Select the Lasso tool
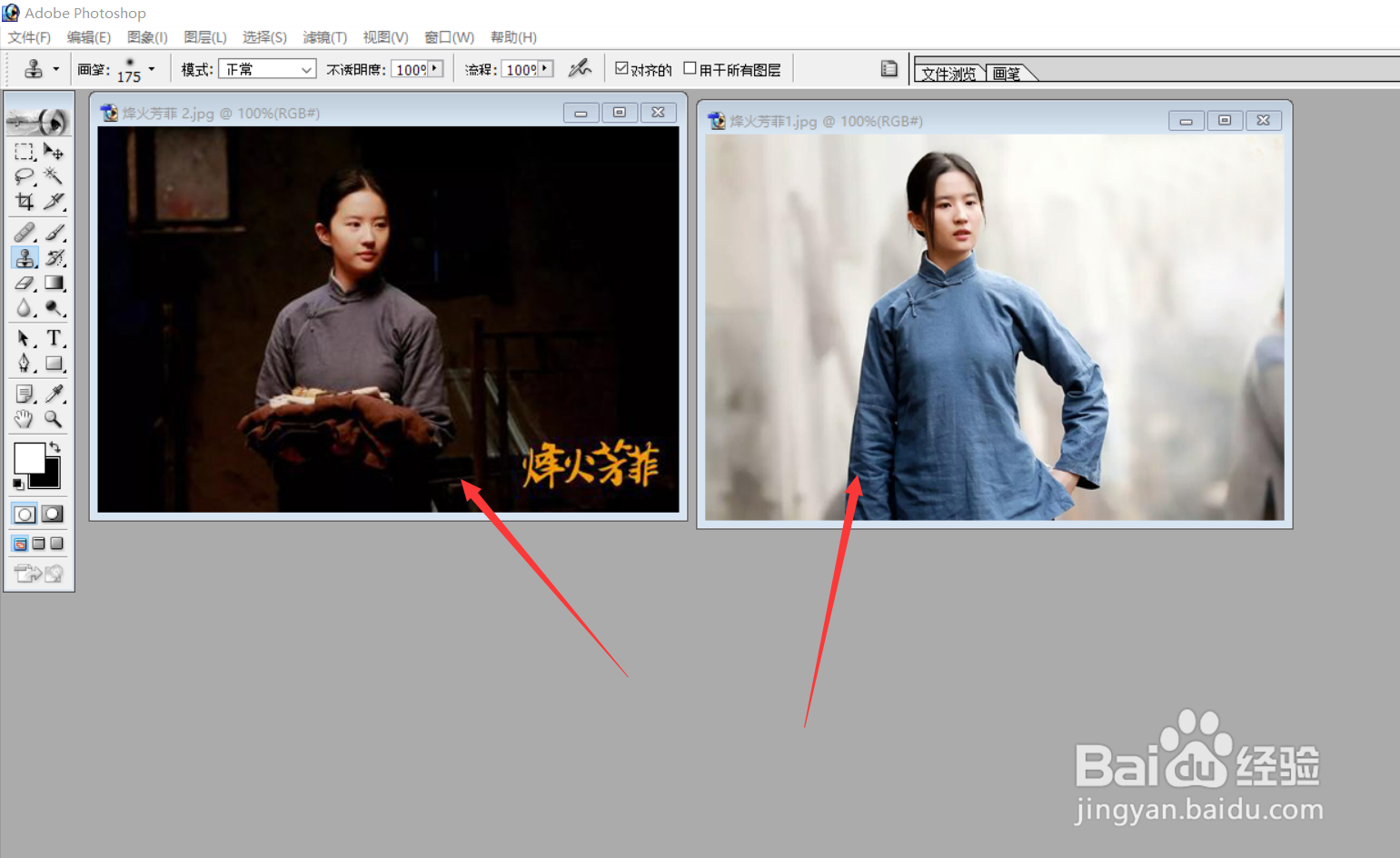This screenshot has width=1400, height=858. pos(25,175)
